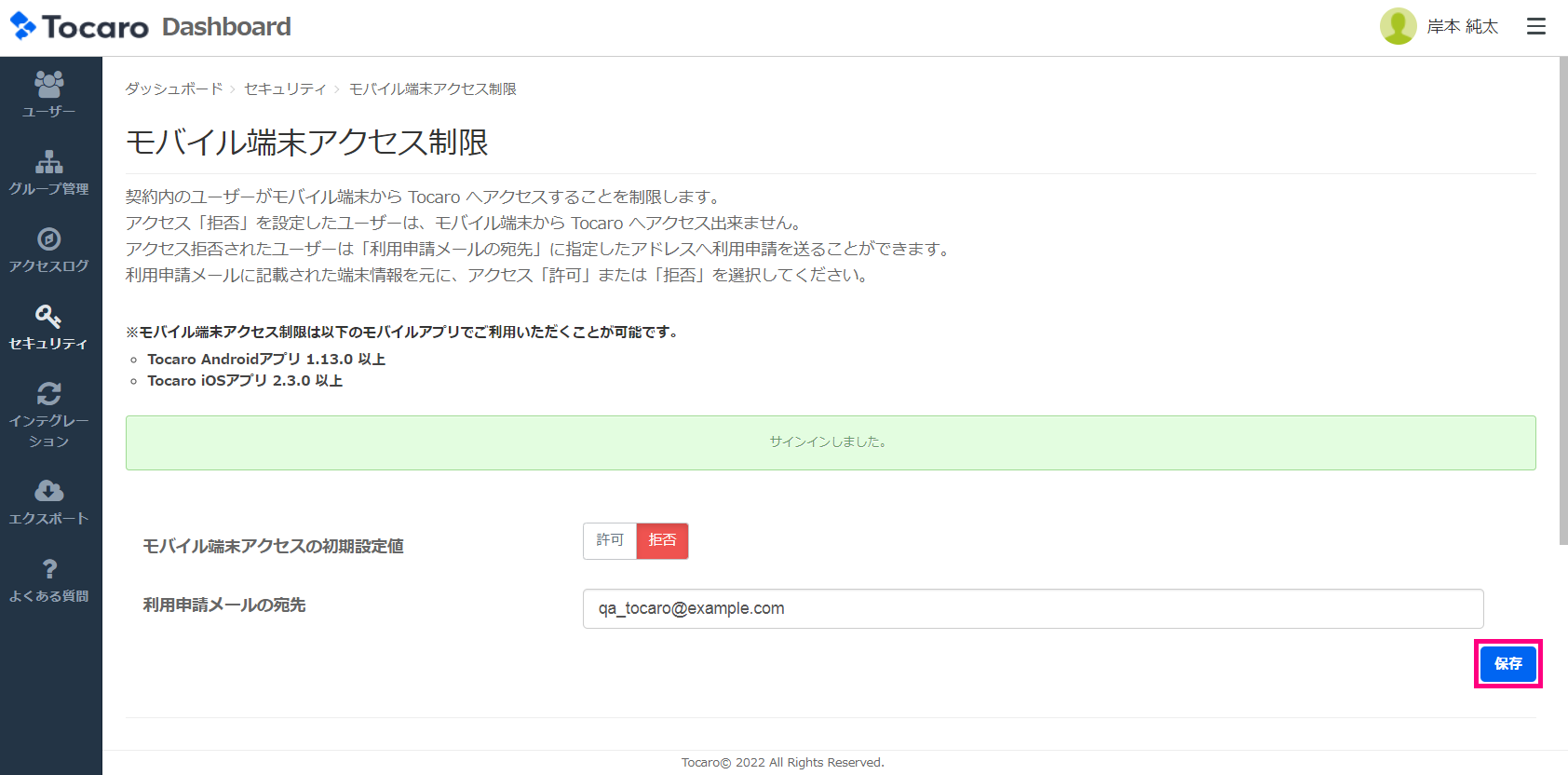
Task: Focus the 利用申請メールの宛先 email field
Action: pos(1033,608)
